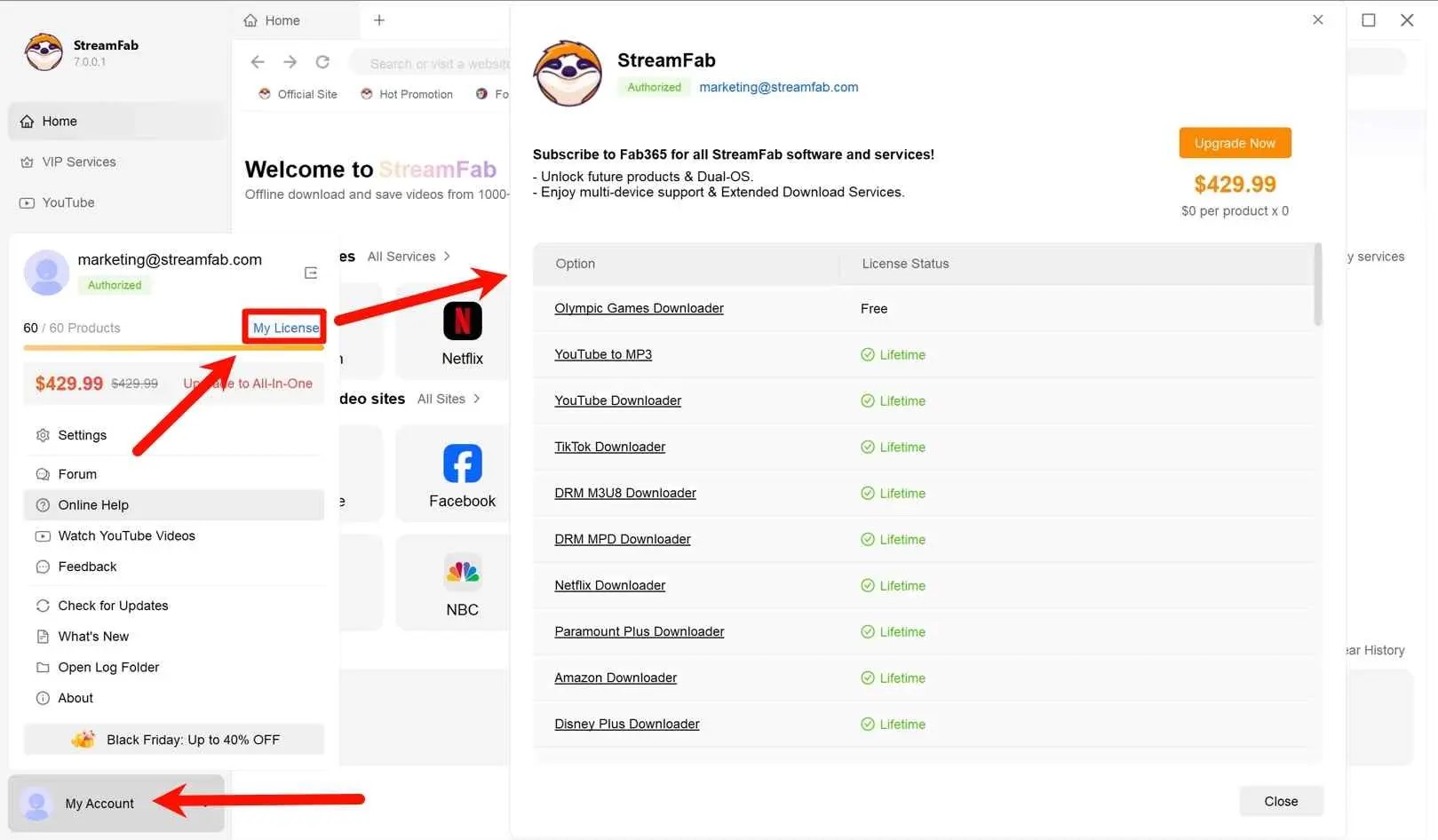Open Settings from the account menu
The width and height of the screenshot is (1438, 840).
click(x=82, y=435)
